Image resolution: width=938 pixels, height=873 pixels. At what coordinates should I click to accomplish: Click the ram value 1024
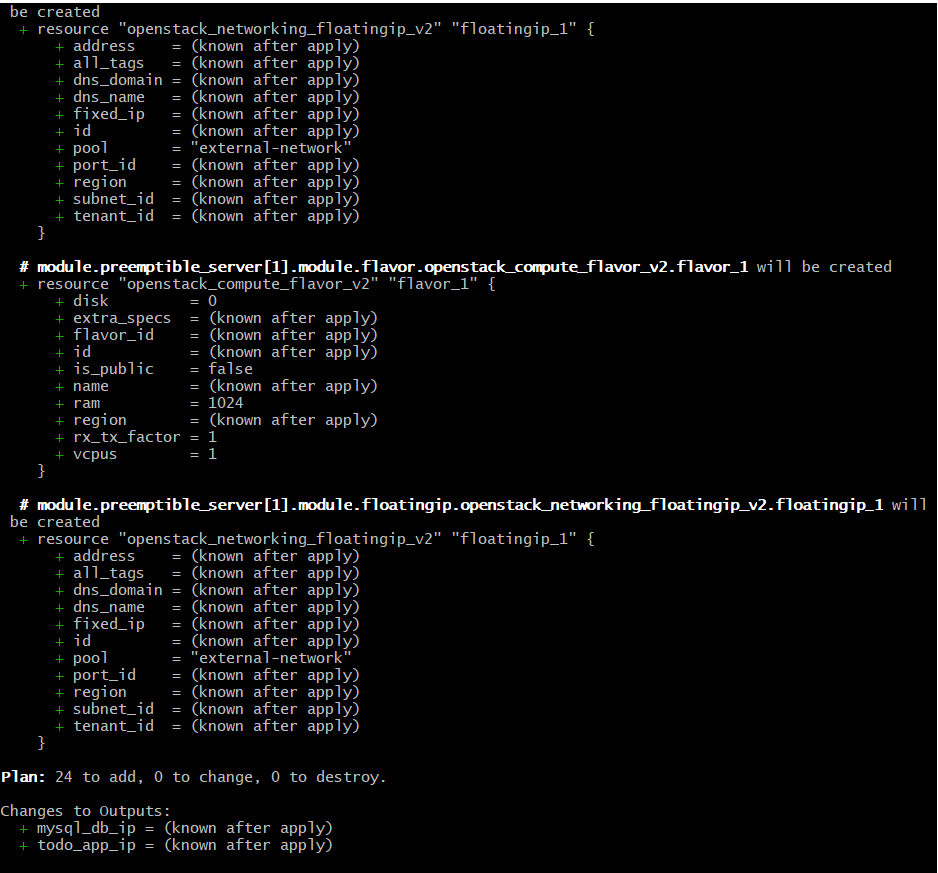(226, 403)
